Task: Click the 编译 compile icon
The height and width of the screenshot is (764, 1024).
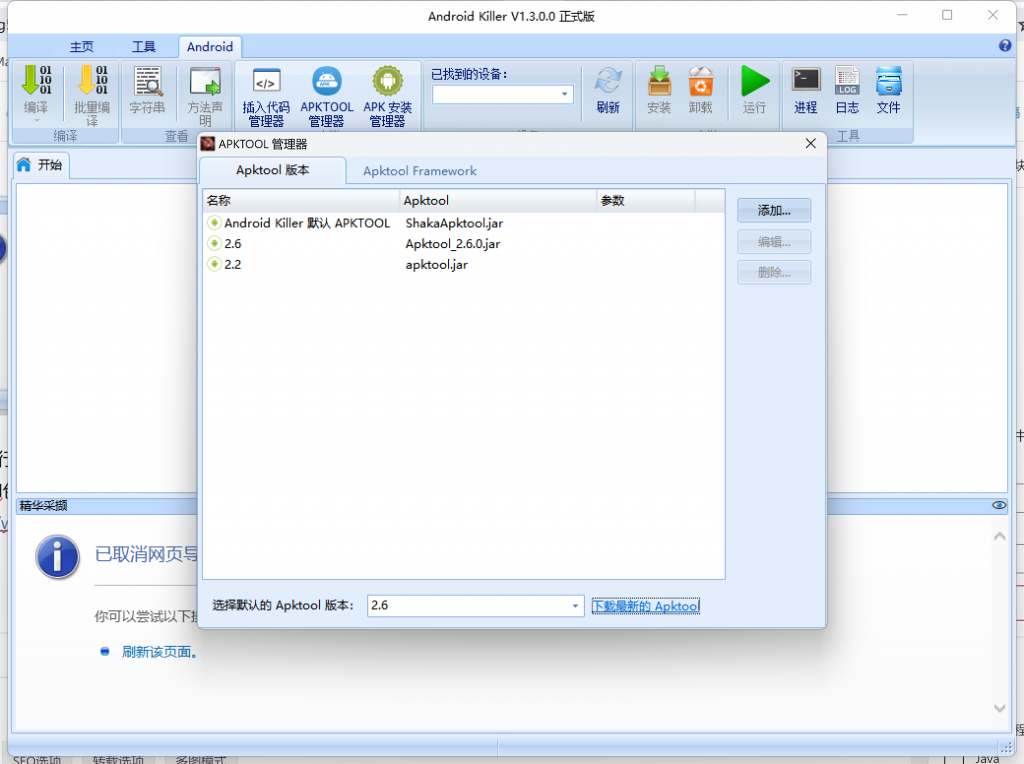Action: [x=36, y=82]
